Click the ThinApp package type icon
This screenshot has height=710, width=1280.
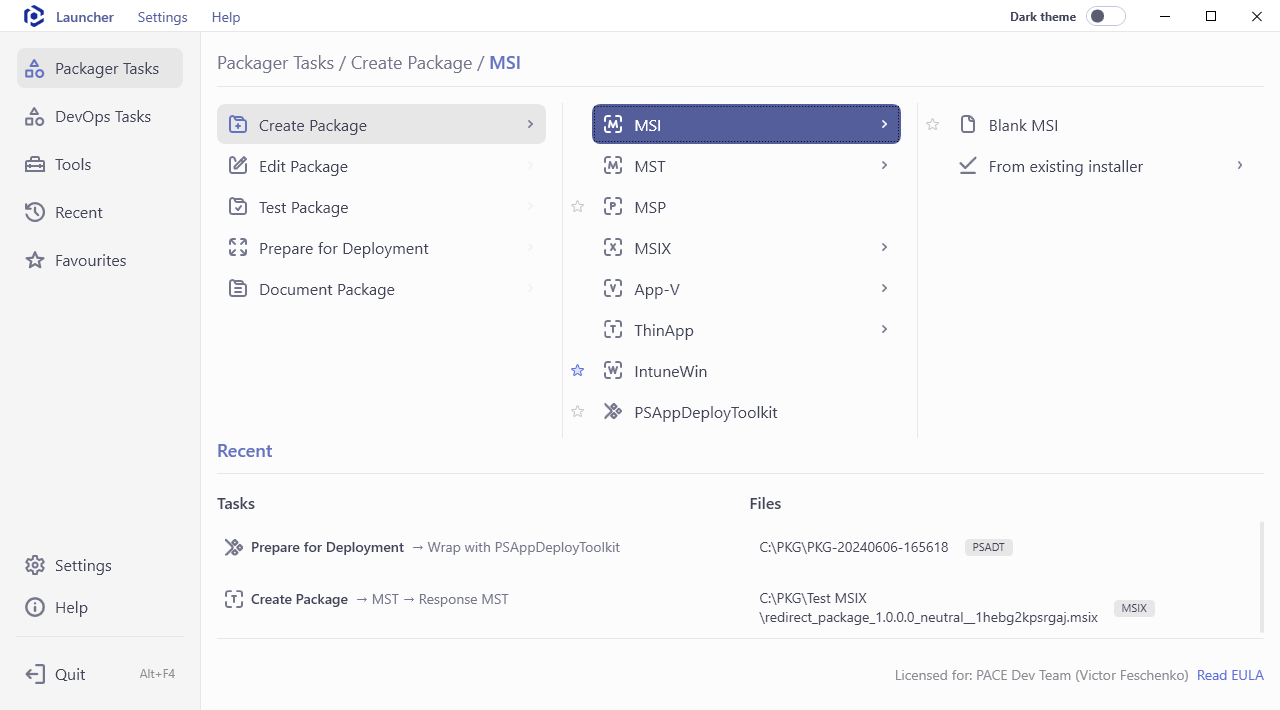tap(613, 330)
